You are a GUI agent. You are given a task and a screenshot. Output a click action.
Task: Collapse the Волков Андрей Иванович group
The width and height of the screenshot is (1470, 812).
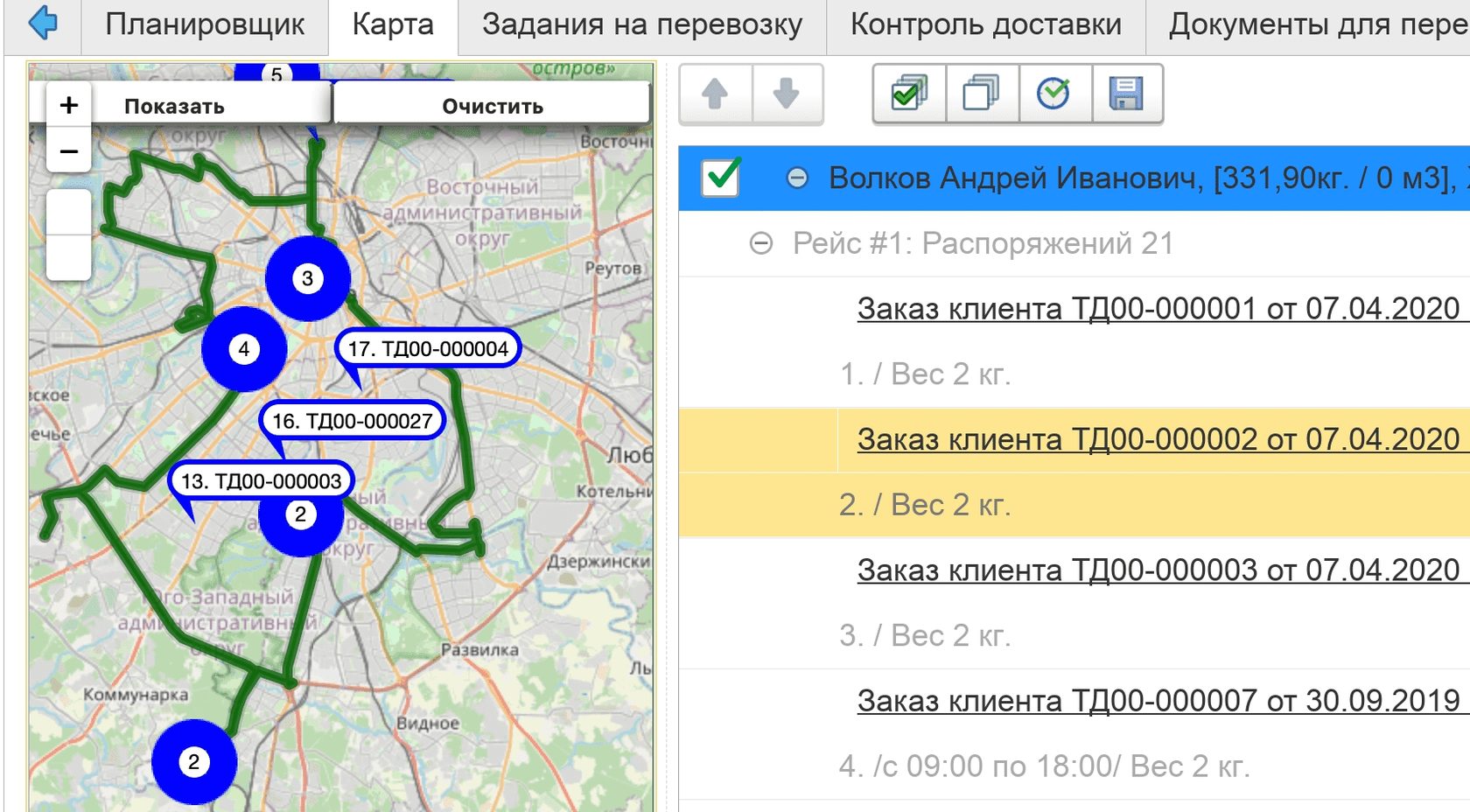click(x=797, y=178)
